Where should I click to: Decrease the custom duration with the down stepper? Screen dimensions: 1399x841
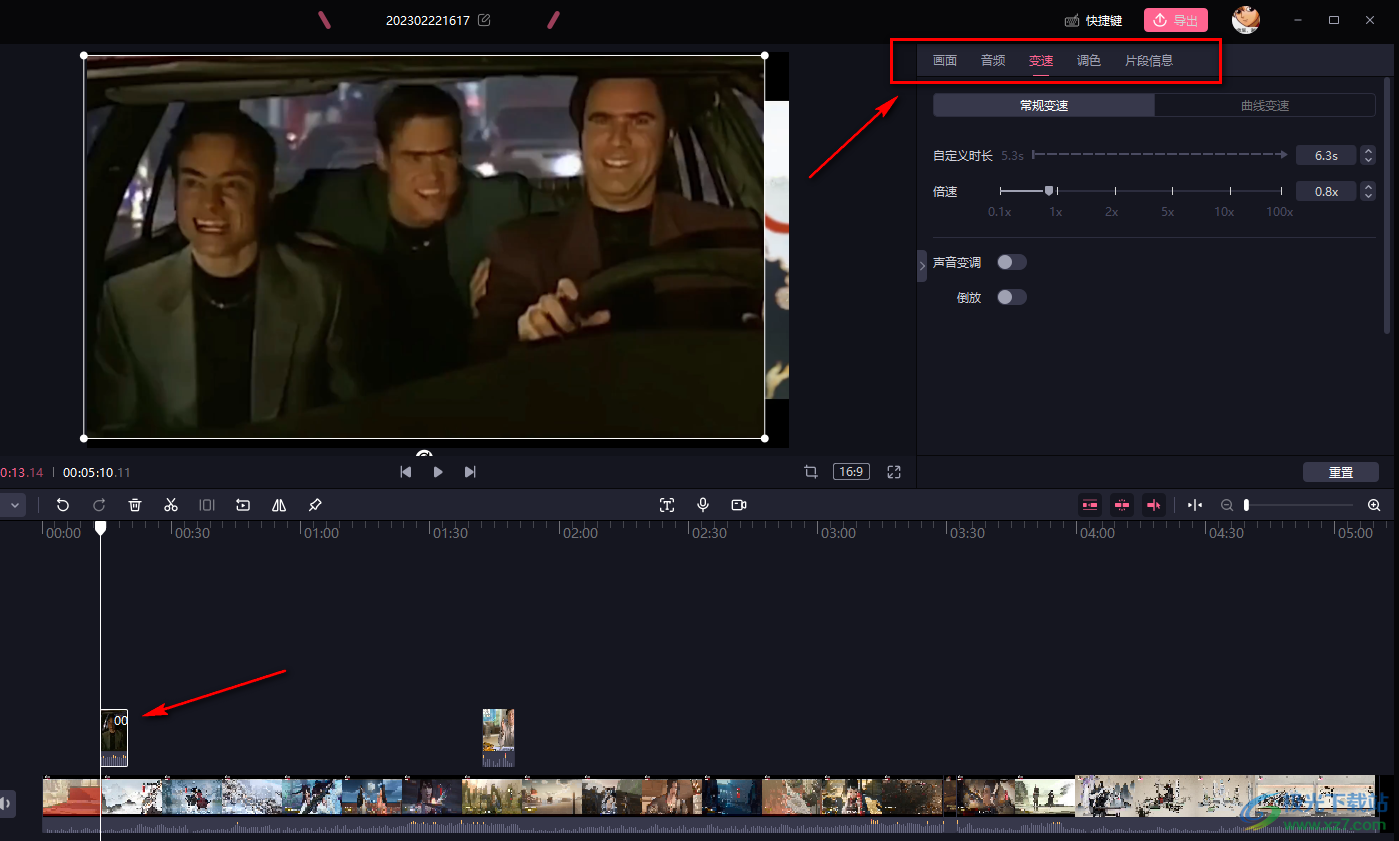(1369, 160)
